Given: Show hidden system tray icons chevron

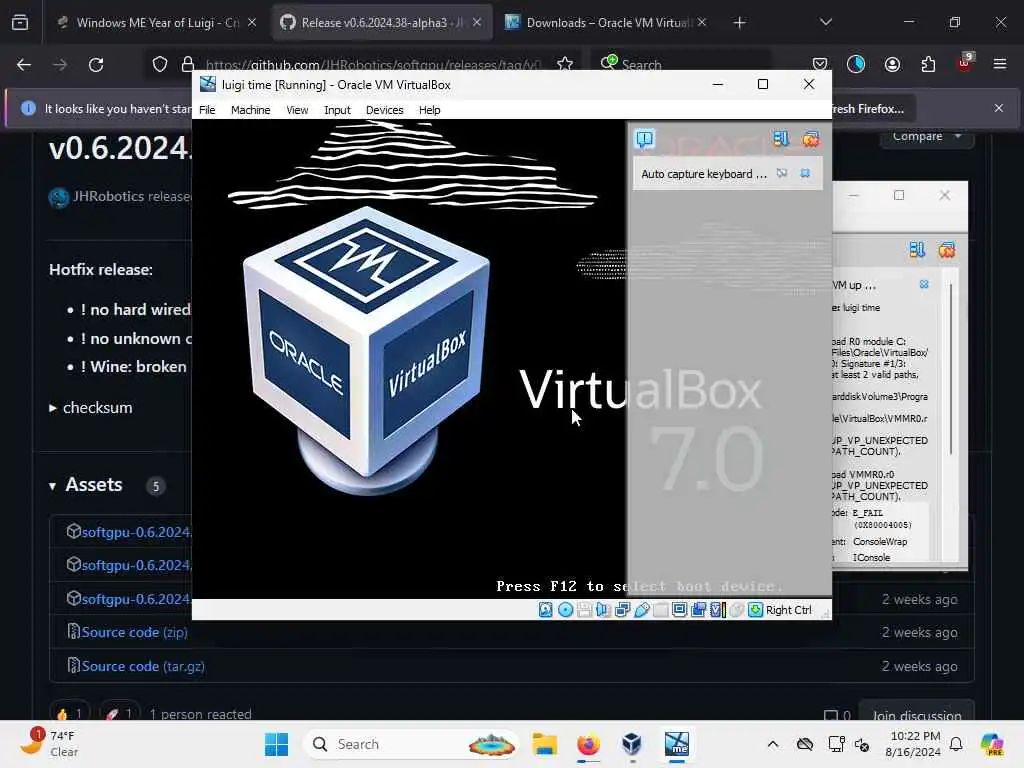Looking at the screenshot, I should coord(773,744).
